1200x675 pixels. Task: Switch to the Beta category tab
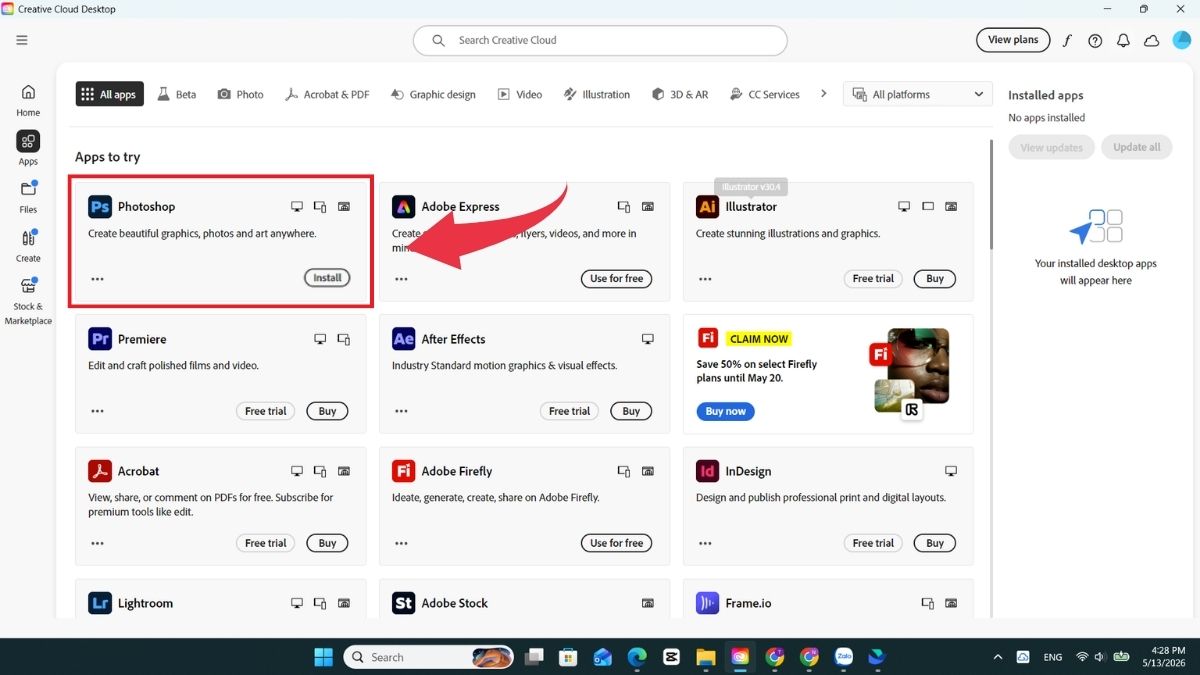[x=177, y=94]
